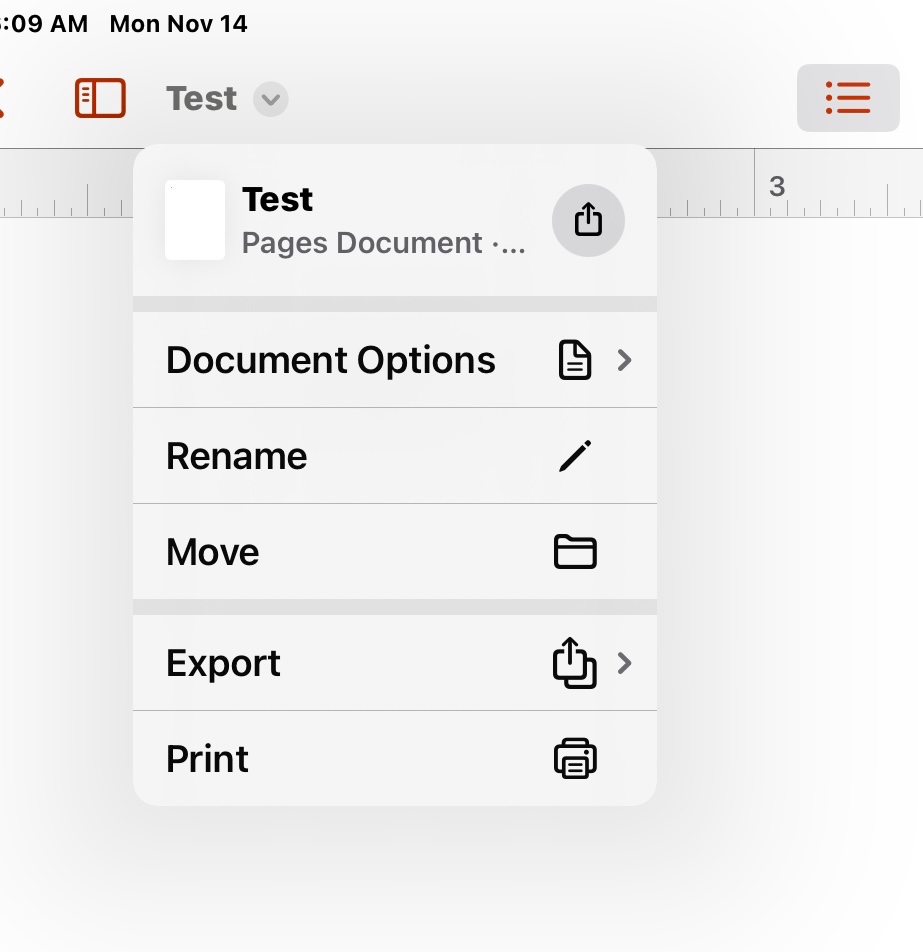Open the Test title dropdown chevron
This screenshot has width=923, height=952.
(268, 100)
